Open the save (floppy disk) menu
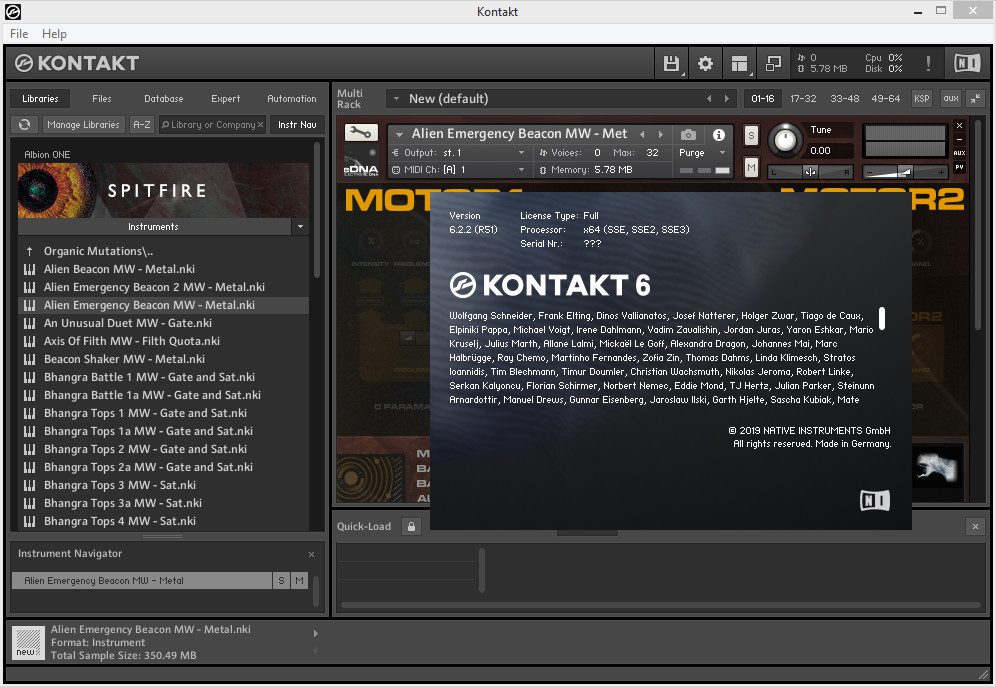The width and height of the screenshot is (996, 687). coord(671,63)
